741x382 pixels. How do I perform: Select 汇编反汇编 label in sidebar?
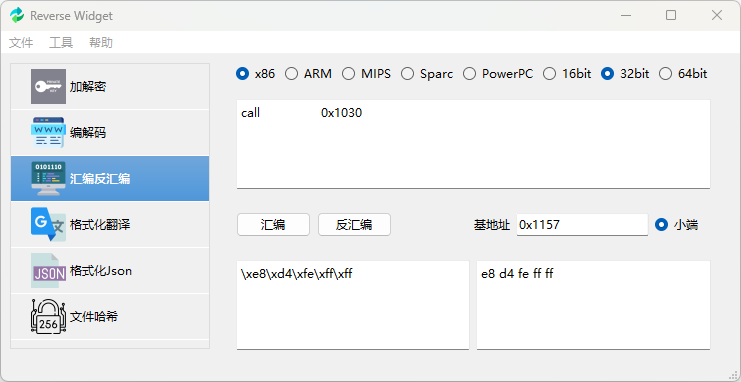100,179
